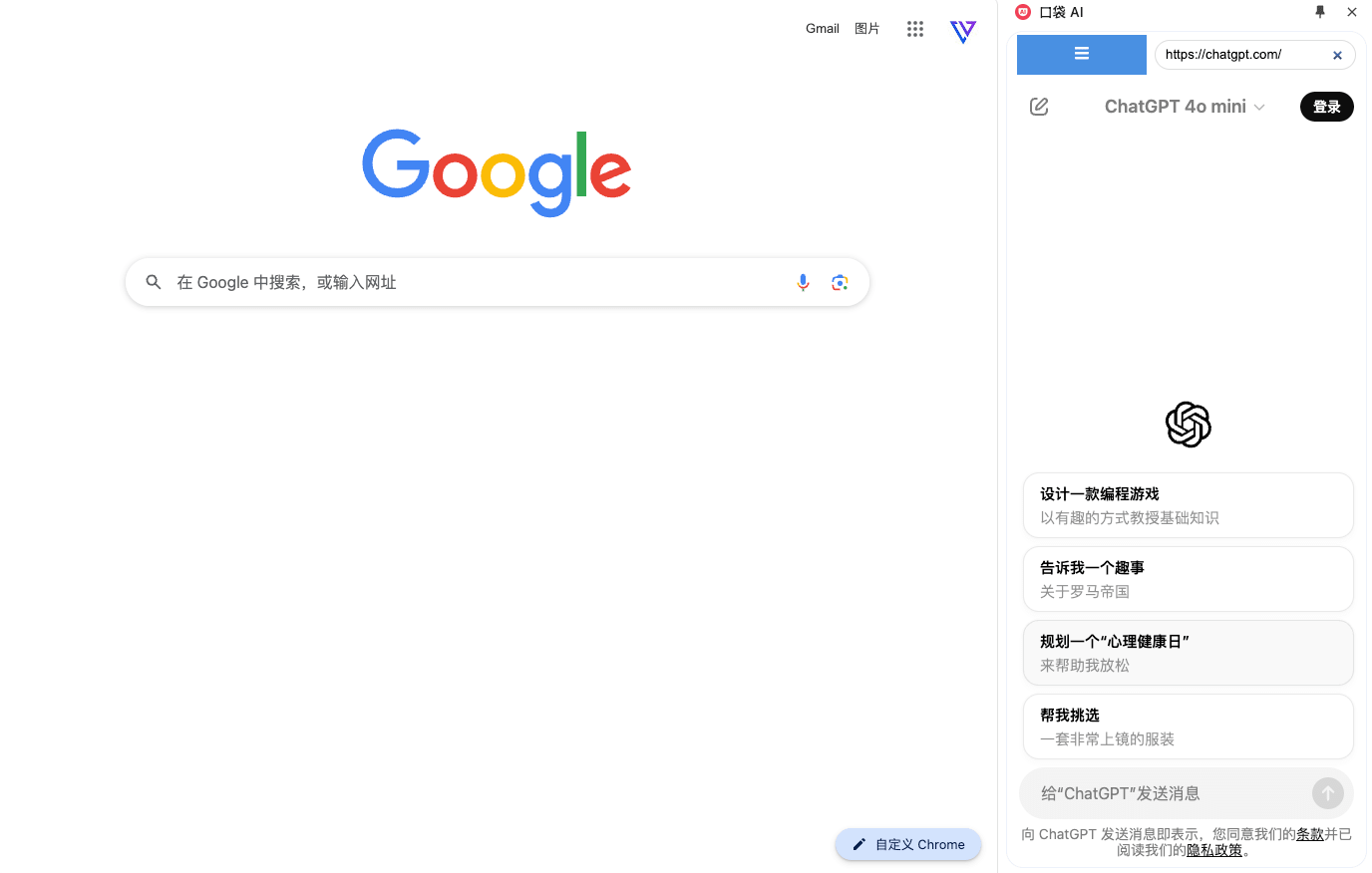The width and height of the screenshot is (1372, 873).
Task: Click the 自定义 Chrome button
Action: (908, 844)
